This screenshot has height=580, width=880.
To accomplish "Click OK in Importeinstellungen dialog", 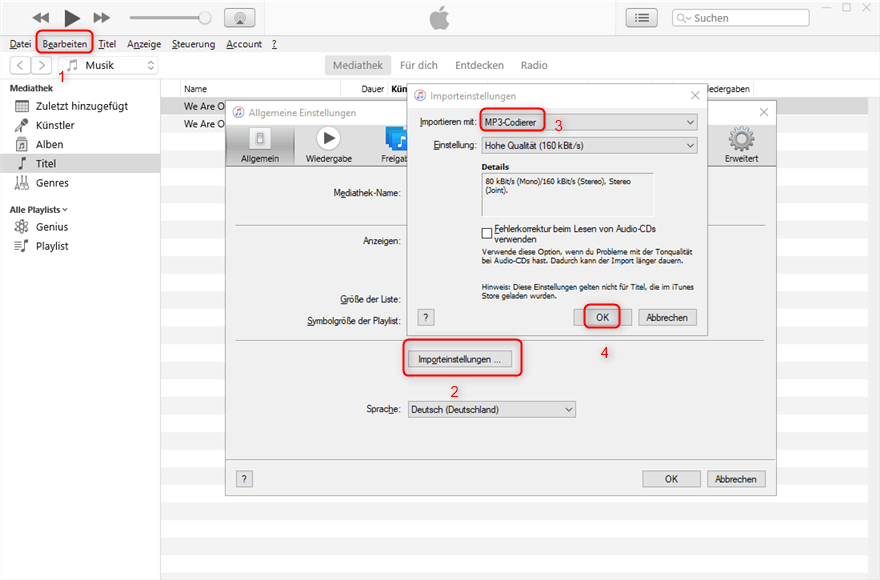I will click(x=602, y=317).
